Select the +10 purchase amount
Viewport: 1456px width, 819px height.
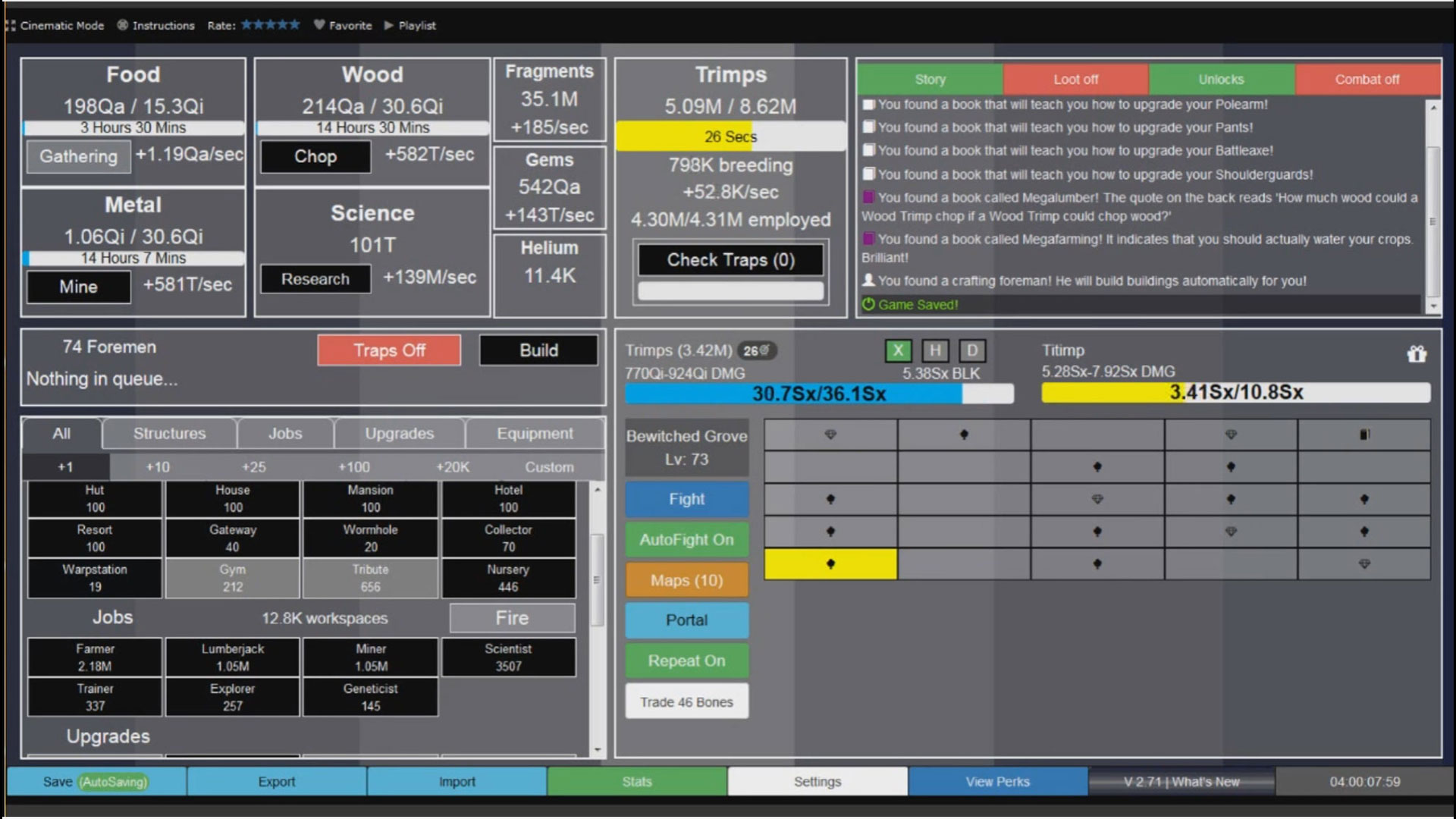pos(158,467)
